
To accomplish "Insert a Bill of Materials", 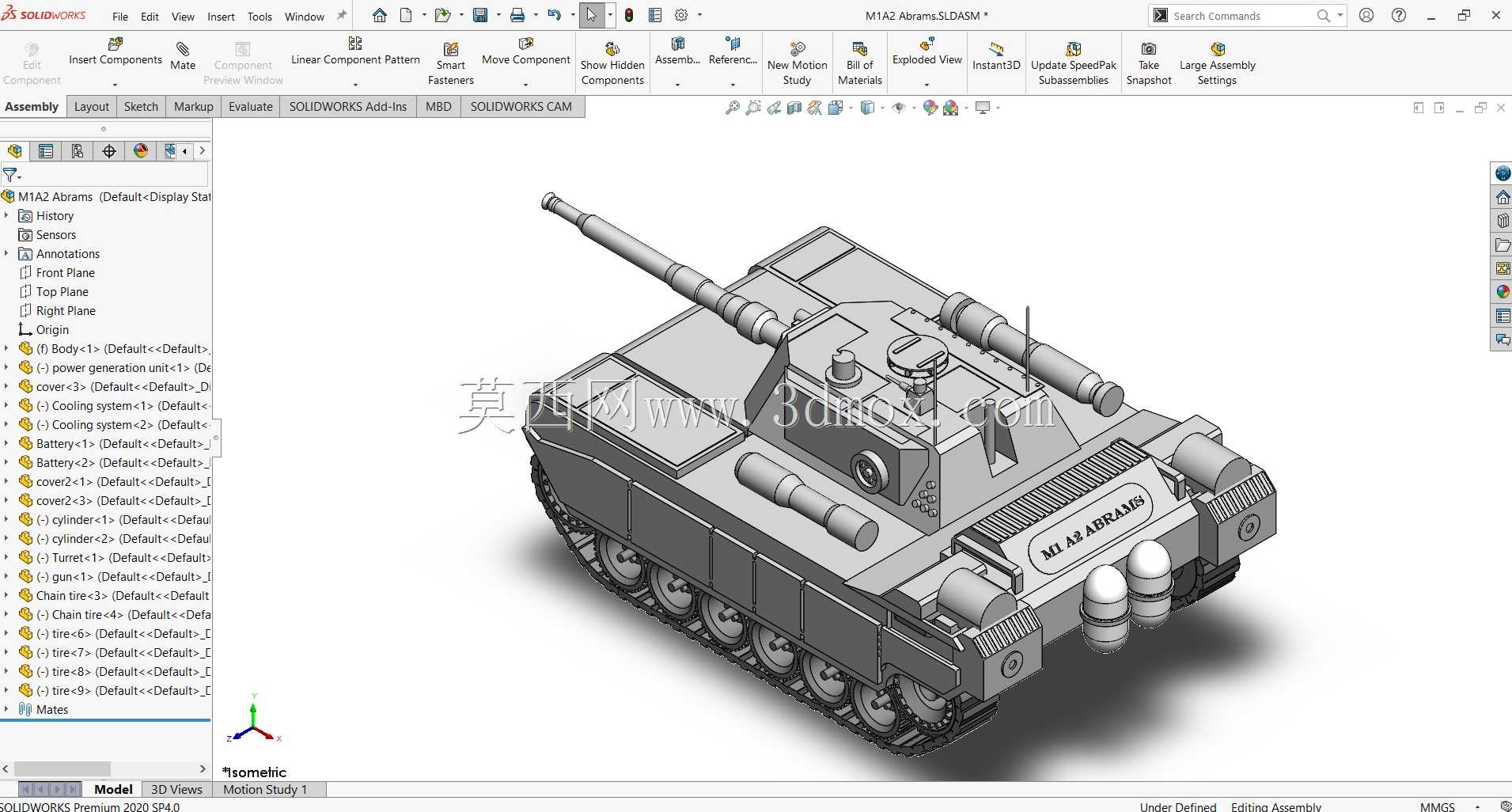I will (x=860, y=63).
